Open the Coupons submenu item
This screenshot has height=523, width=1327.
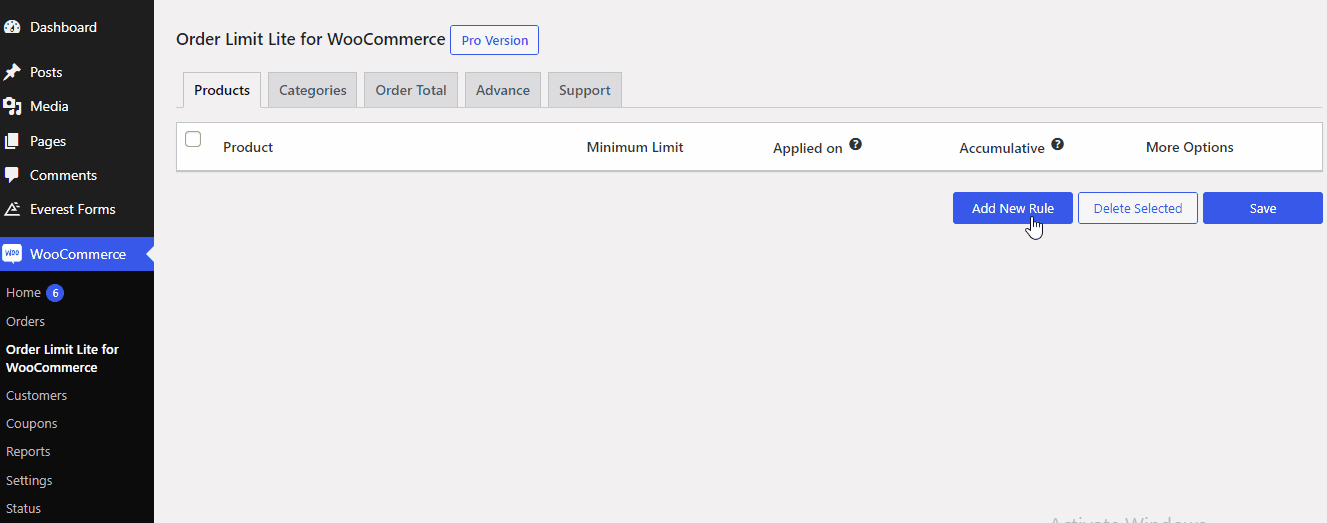pos(31,423)
